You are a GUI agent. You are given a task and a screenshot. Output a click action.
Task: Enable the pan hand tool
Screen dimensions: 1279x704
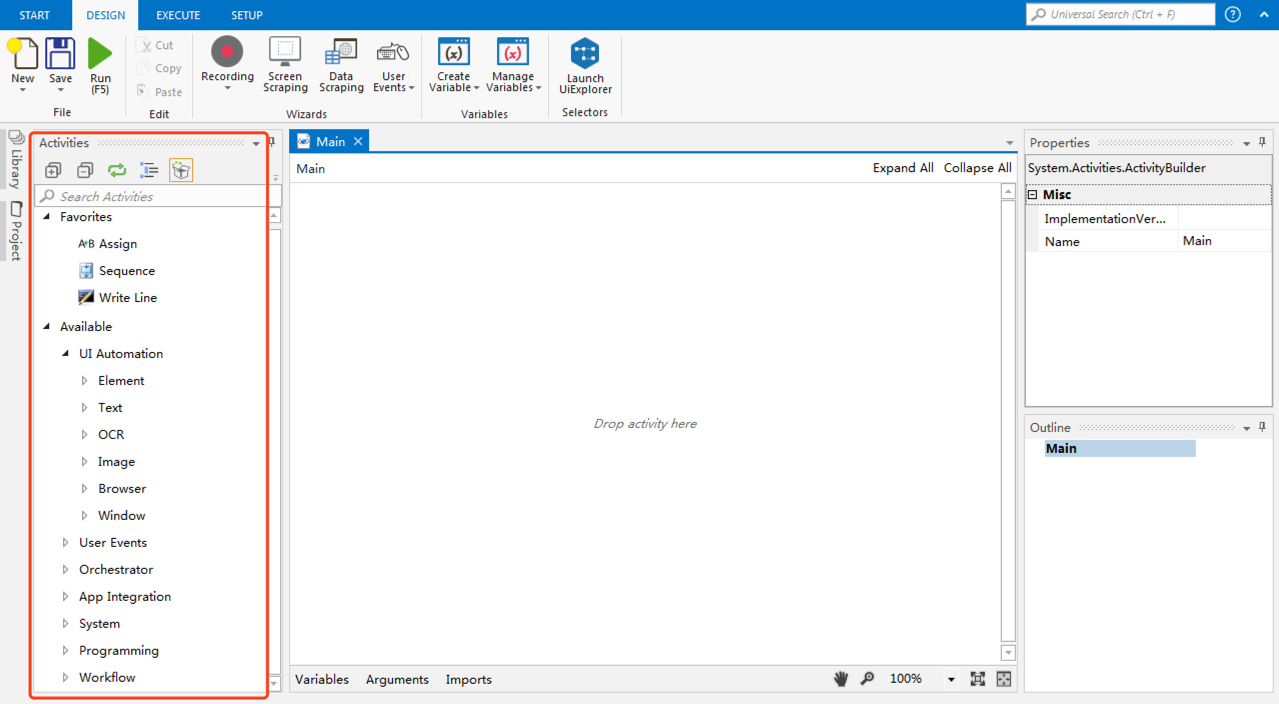pyautogui.click(x=841, y=679)
